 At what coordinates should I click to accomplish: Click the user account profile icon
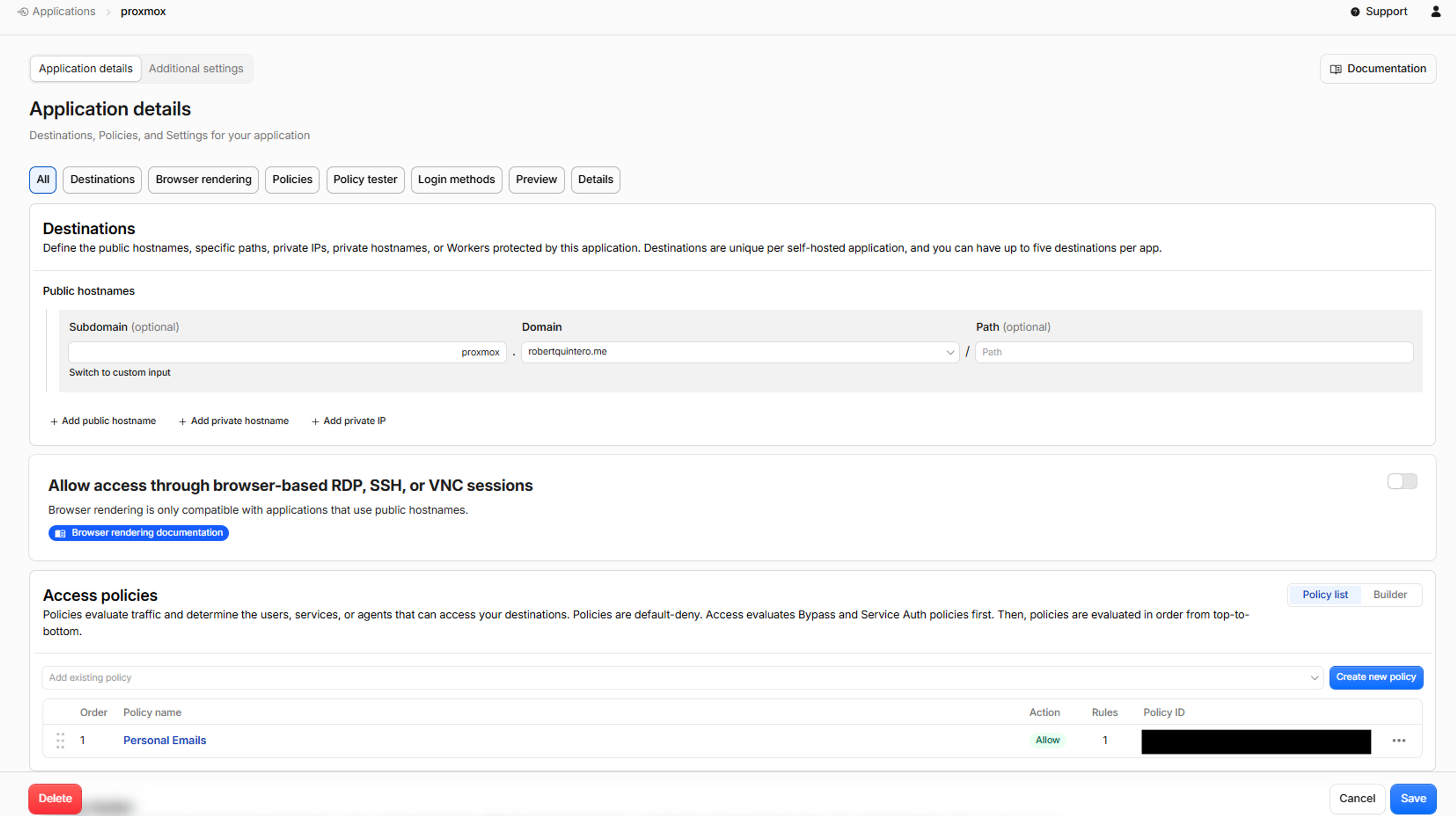[x=1436, y=11]
